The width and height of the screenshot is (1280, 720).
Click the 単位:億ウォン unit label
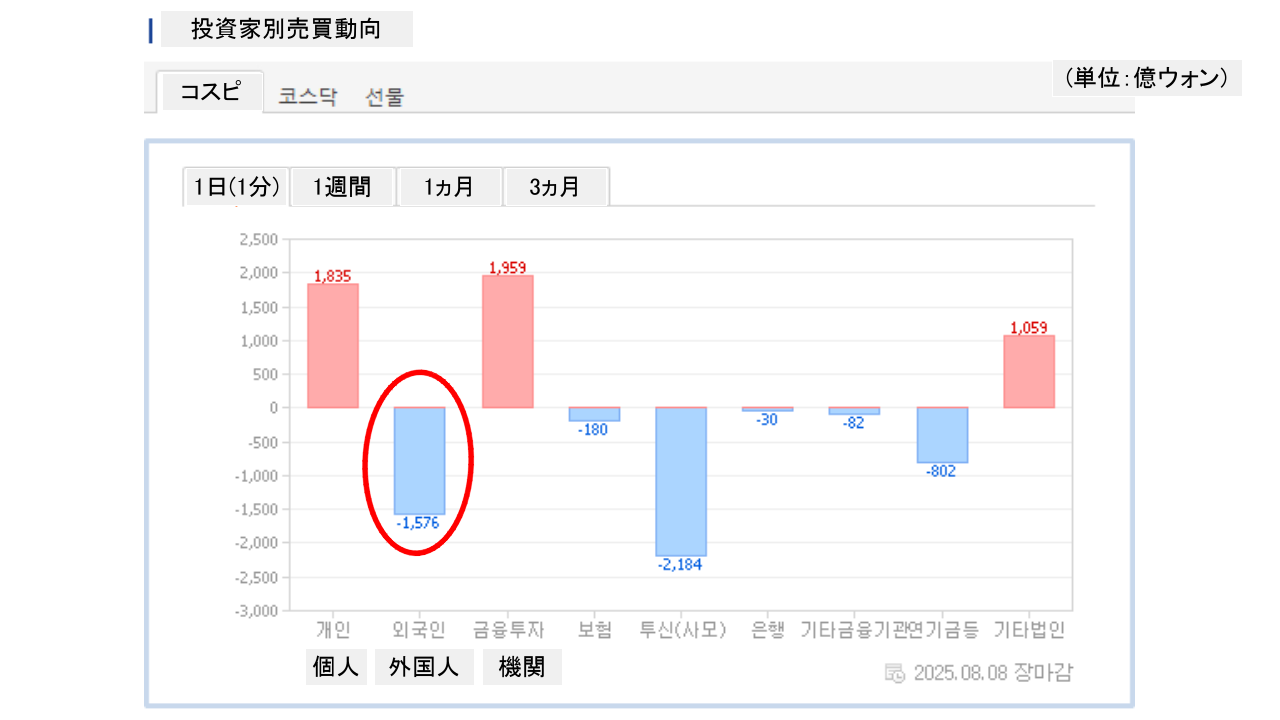pyautogui.click(x=1146, y=78)
